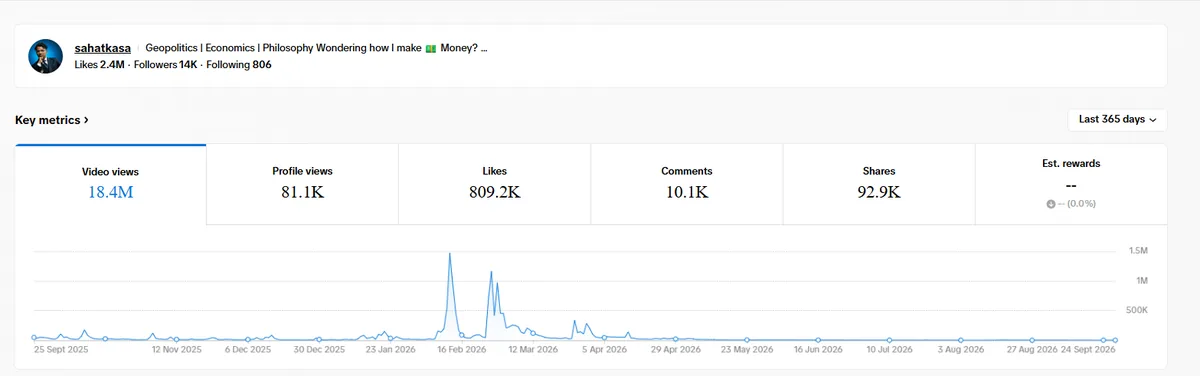
Task: Open the Last 365 days dropdown
Action: [1117, 119]
